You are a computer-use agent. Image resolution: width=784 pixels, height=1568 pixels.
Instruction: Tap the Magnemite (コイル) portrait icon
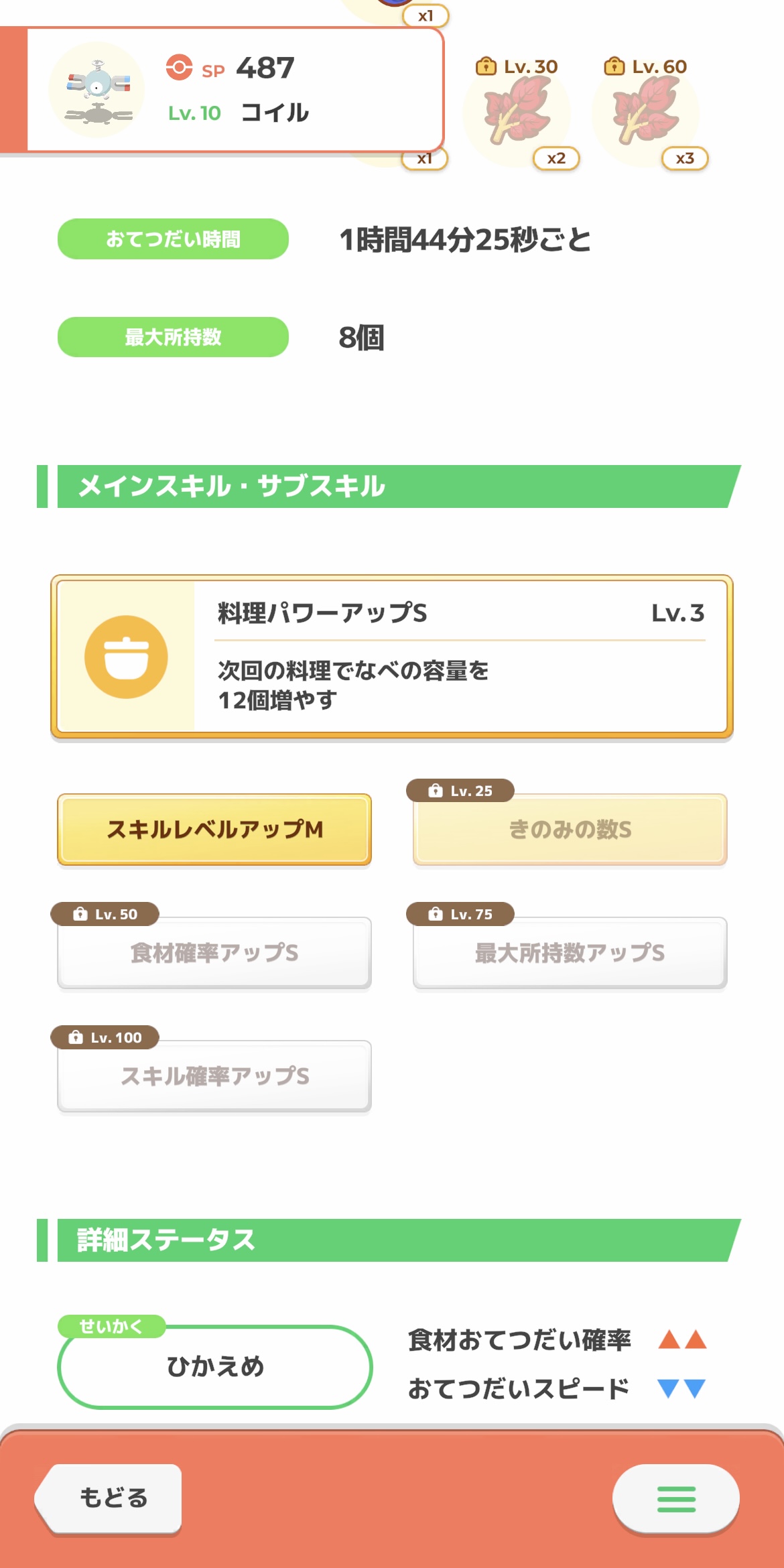[x=98, y=90]
